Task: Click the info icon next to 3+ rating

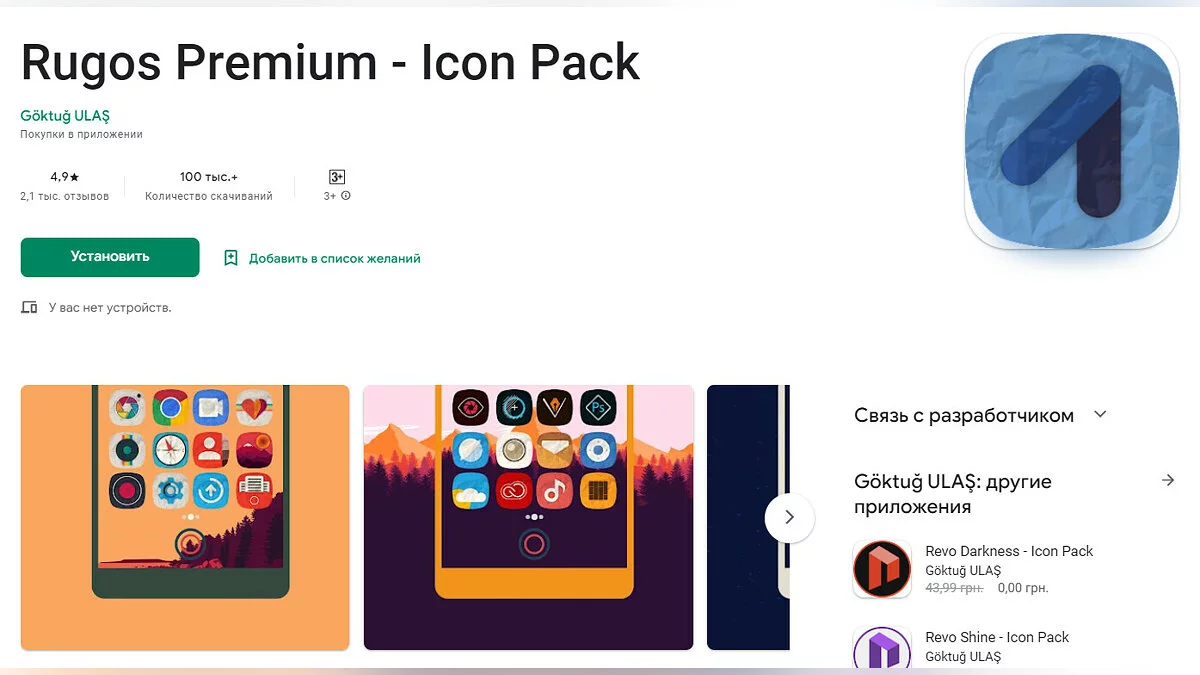Action: coord(346,196)
